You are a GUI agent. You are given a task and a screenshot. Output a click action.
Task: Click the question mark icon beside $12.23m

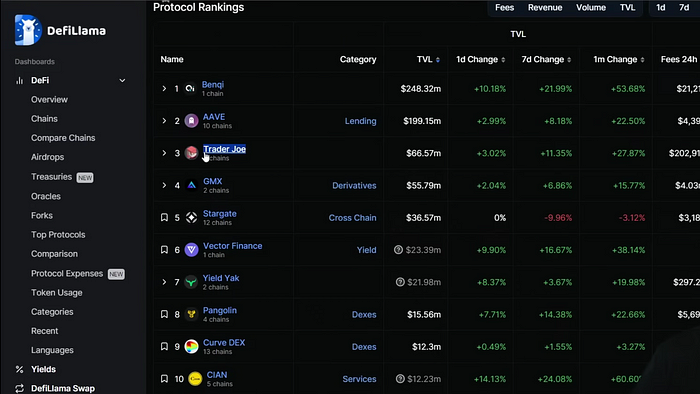pos(400,378)
